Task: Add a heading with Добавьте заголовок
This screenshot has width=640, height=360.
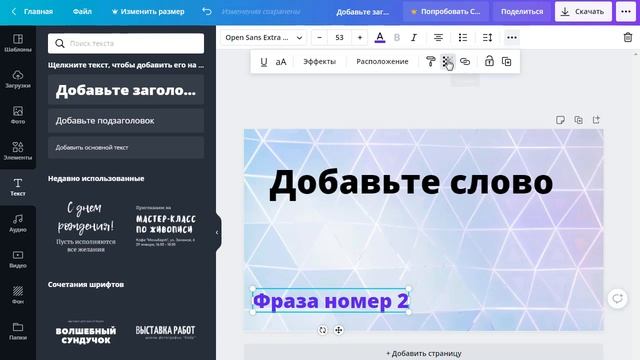Action: (126, 90)
